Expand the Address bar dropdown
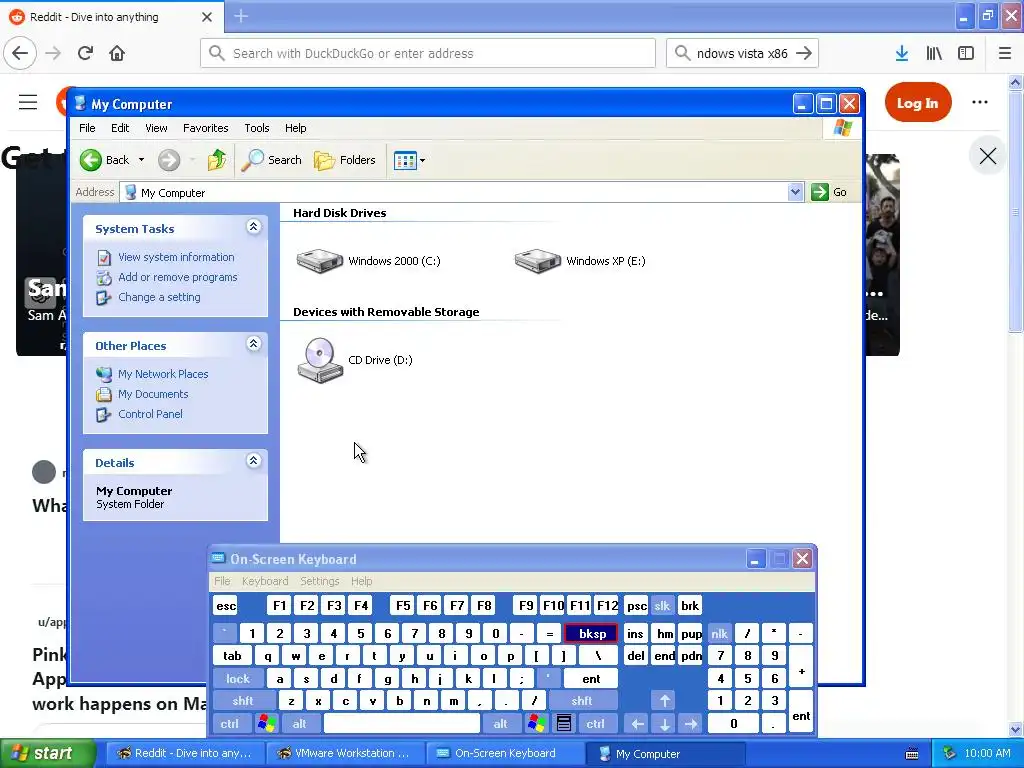The width and height of the screenshot is (1024, 768). (x=795, y=192)
